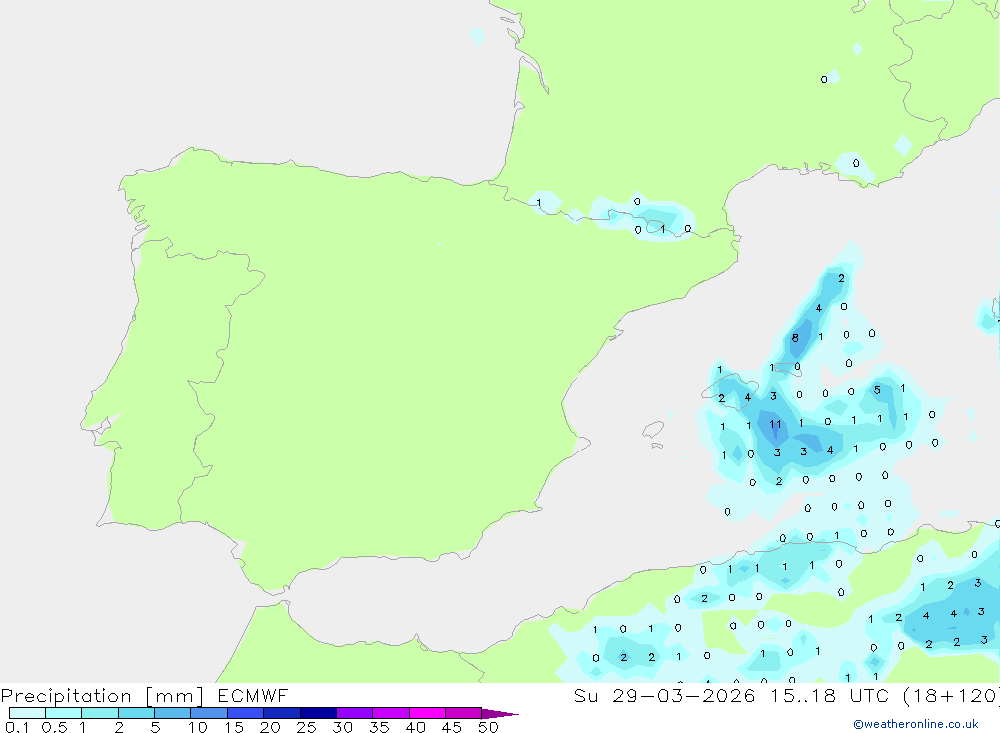Click the '35' legend label

pos(379,727)
